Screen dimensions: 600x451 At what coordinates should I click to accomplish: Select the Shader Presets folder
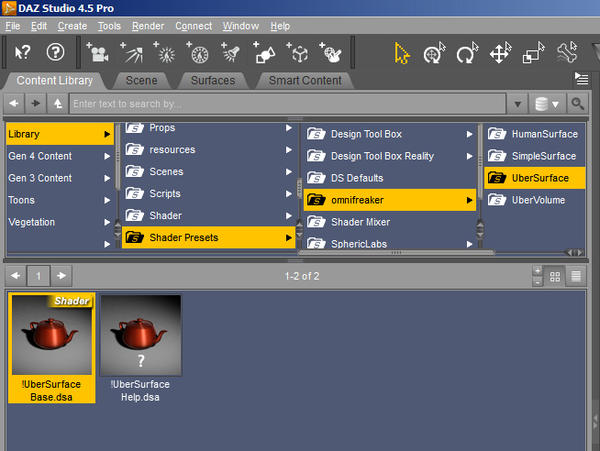pos(209,238)
